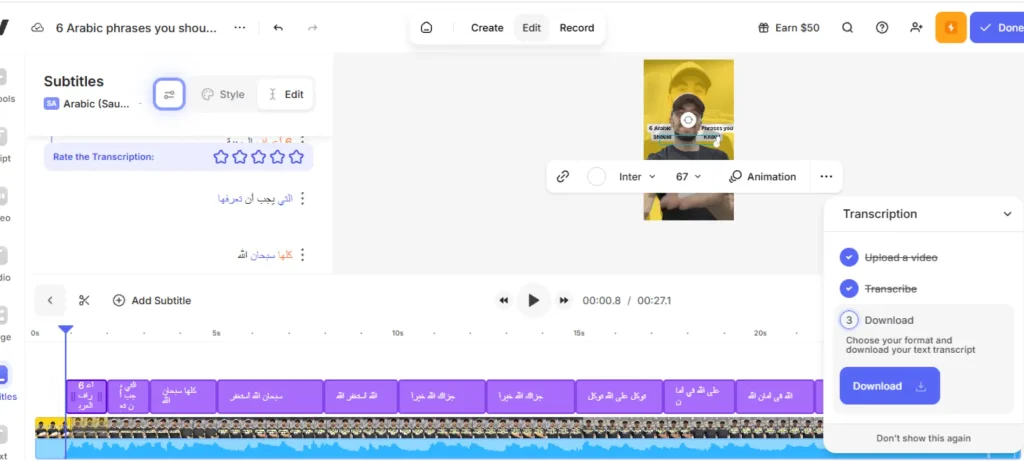Screen dimensions: 1024x461
Task: Click the orange lightning upgrade button
Action: [x=951, y=27]
